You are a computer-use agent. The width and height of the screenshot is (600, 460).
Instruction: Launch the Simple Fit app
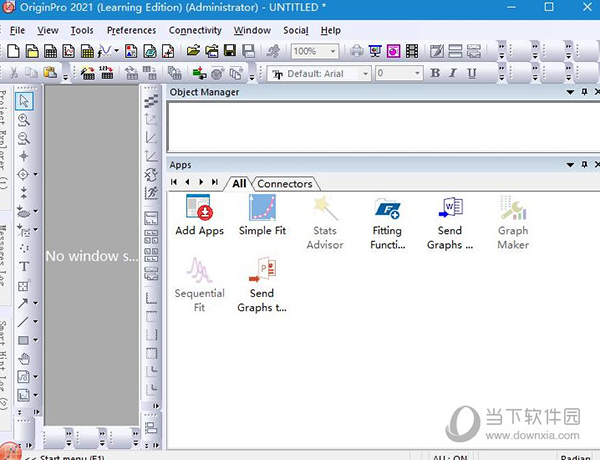click(x=262, y=215)
